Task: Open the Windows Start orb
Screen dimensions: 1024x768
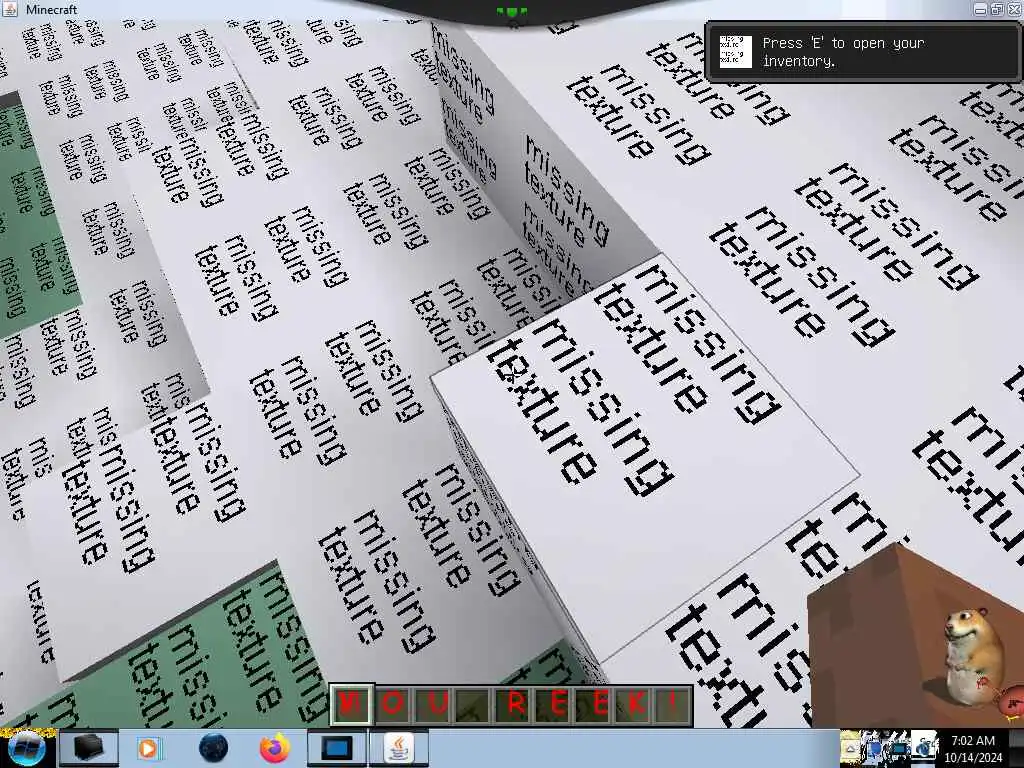Action: (x=26, y=748)
